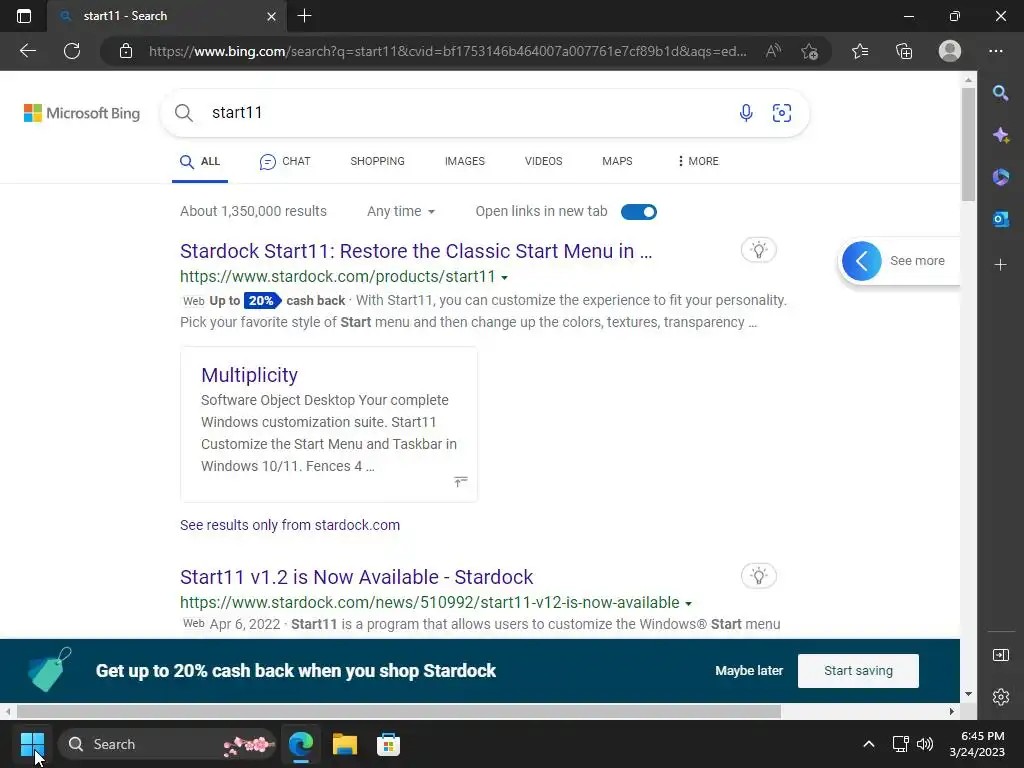Add a new app to sidebar
The image size is (1024, 768).
(x=1000, y=264)
